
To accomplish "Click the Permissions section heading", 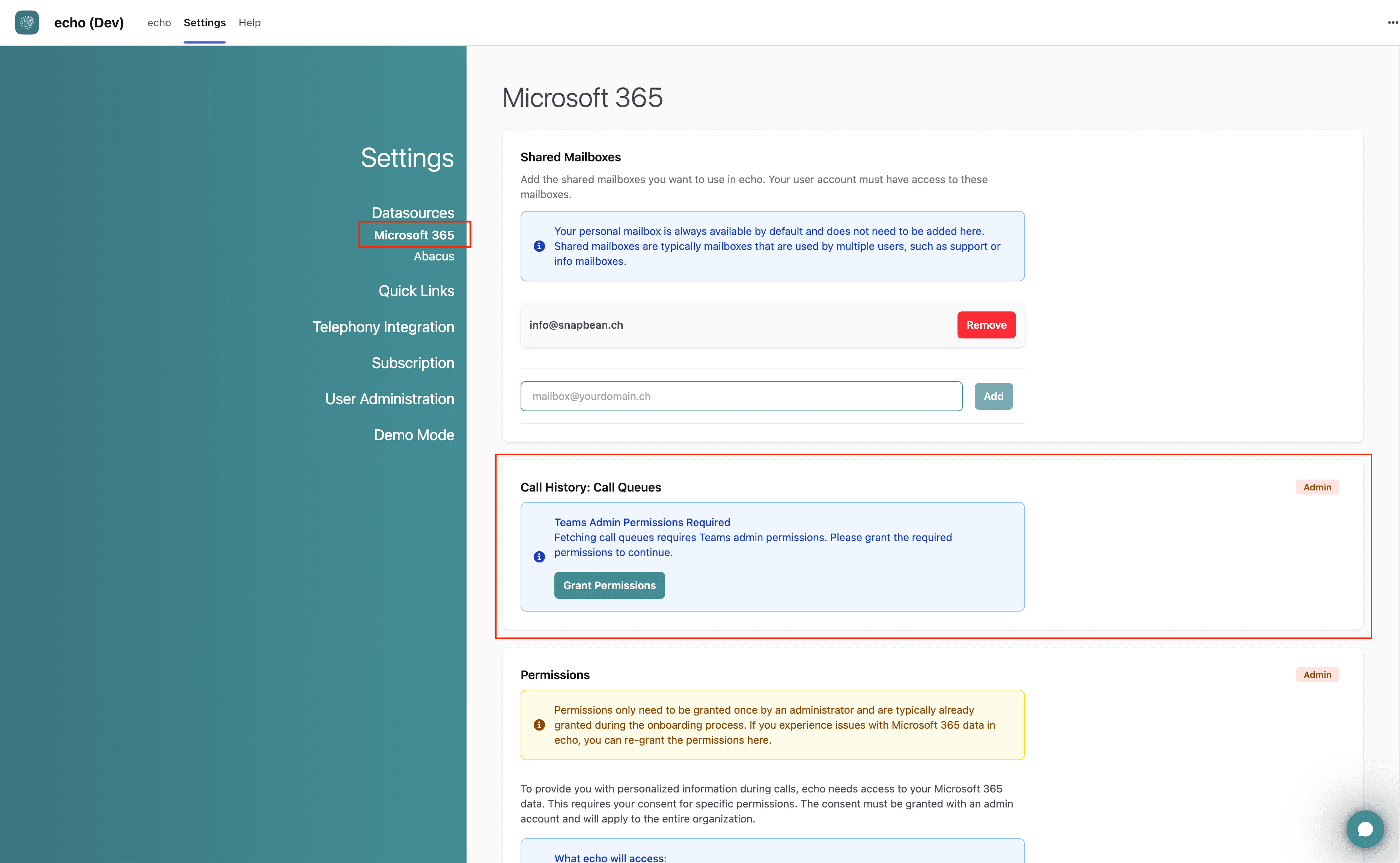I will [555, 675].
